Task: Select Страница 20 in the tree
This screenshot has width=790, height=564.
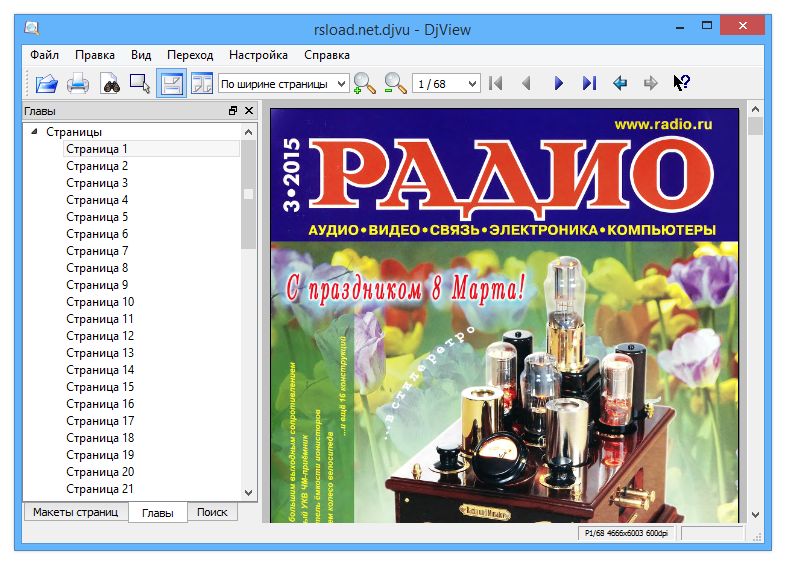Action: click(x=100, y=472)
